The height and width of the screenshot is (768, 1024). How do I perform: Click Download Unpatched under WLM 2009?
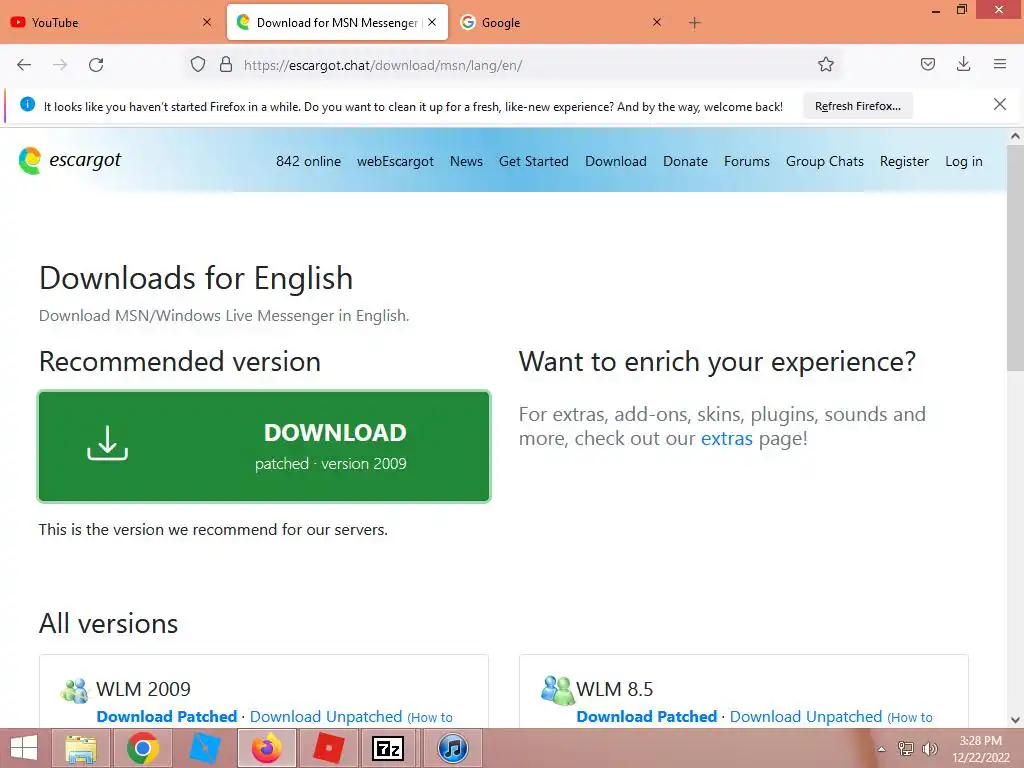click(x=326, y=716)
